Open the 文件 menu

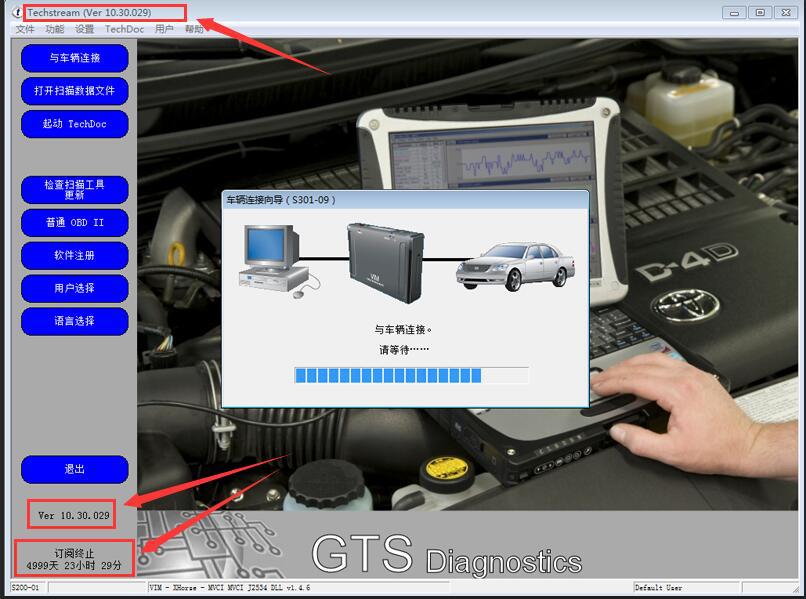[25, 29]
